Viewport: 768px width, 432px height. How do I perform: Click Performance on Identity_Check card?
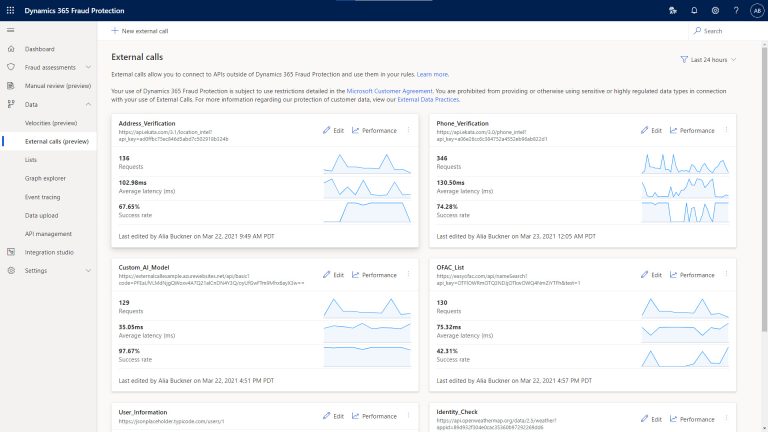692,419
